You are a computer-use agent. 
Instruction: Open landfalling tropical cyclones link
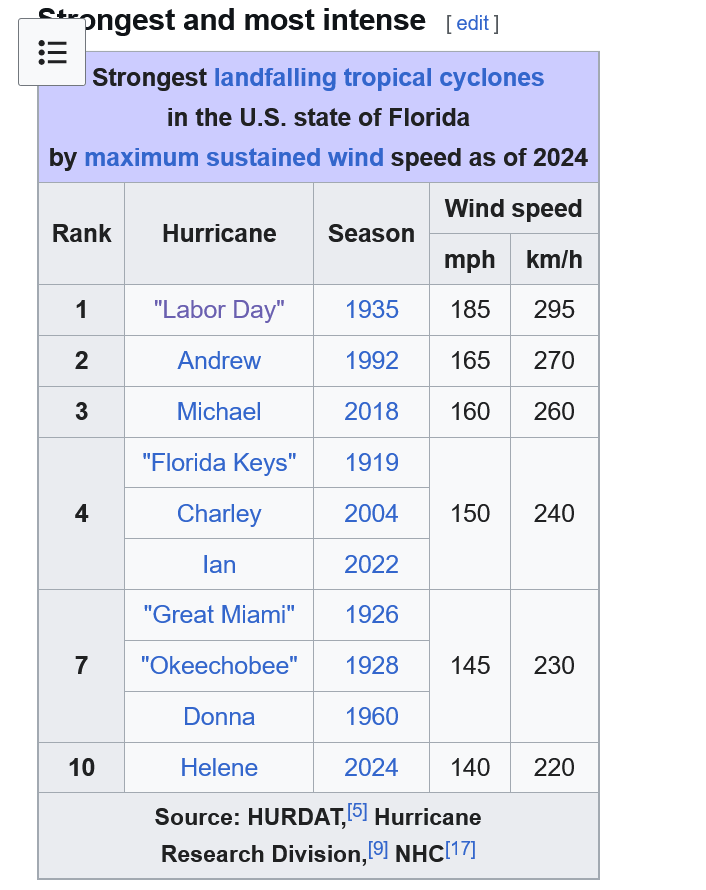[378, 78]
